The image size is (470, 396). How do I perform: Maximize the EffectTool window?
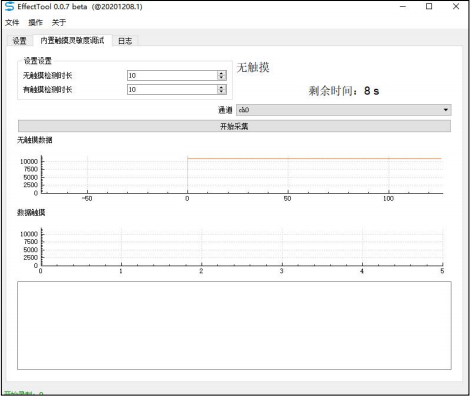tap(429, 6)
